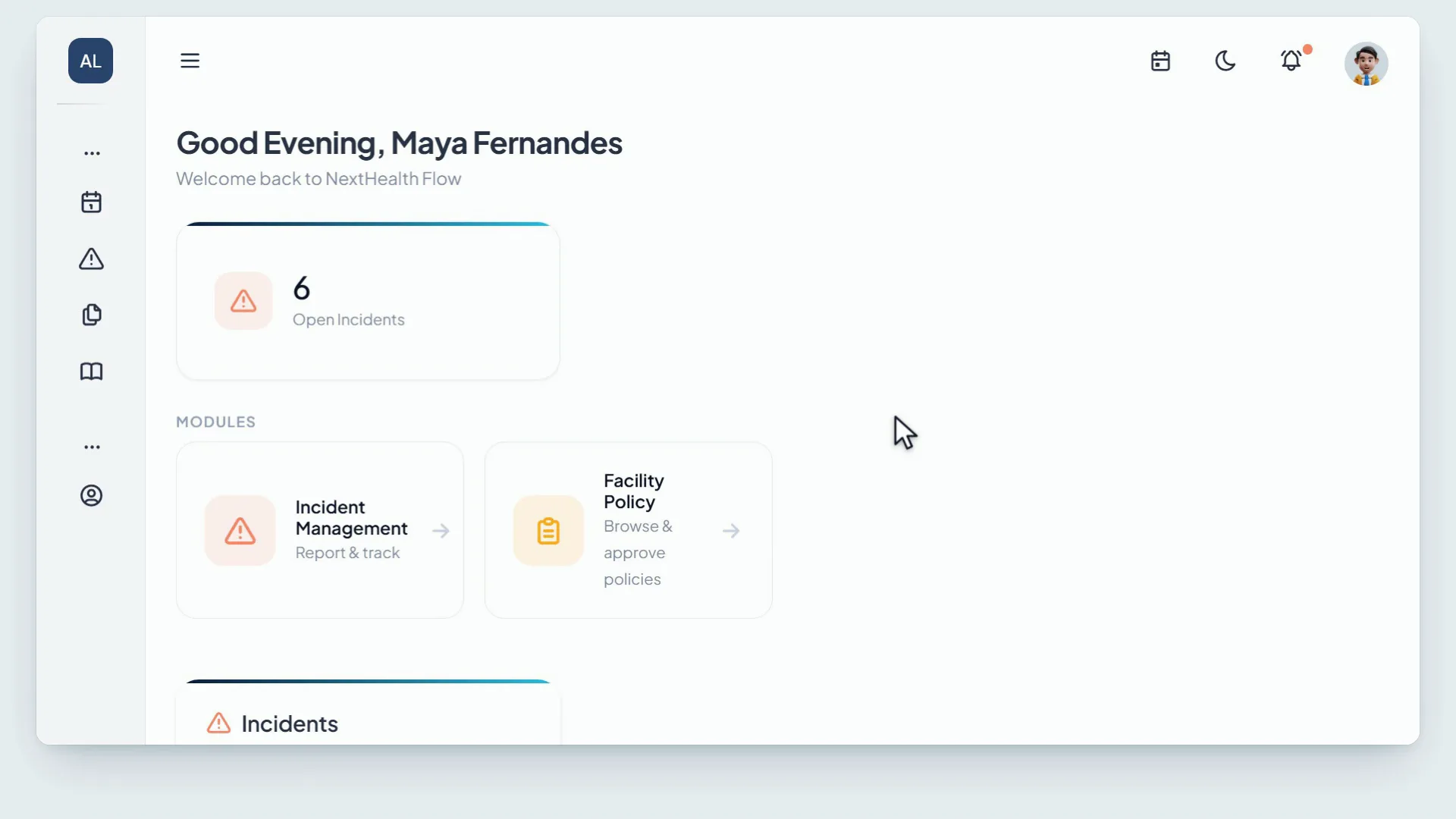Click 'Browse & approve policies' description

click(638, 553)
